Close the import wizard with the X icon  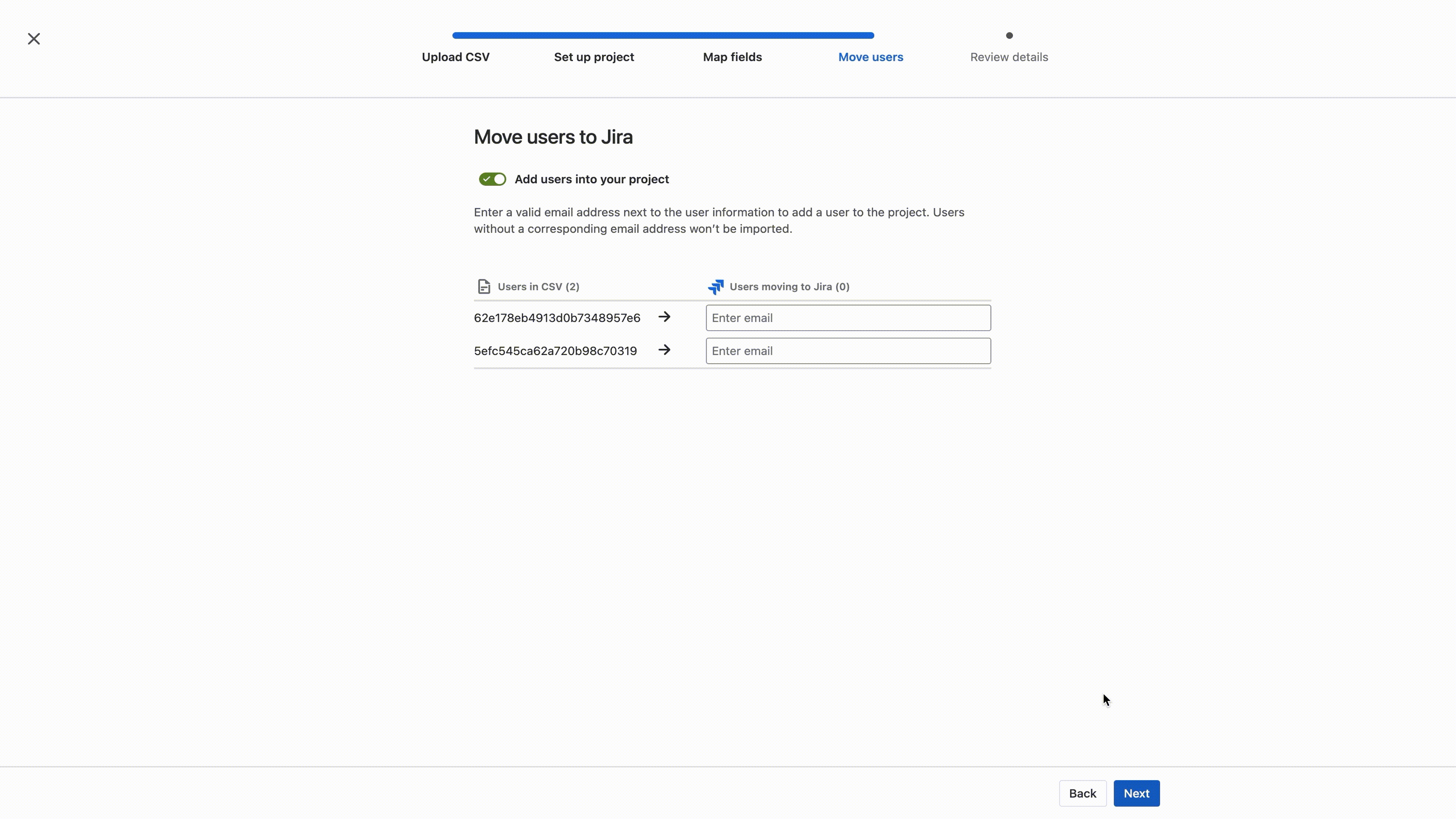(x=34, y=39)
